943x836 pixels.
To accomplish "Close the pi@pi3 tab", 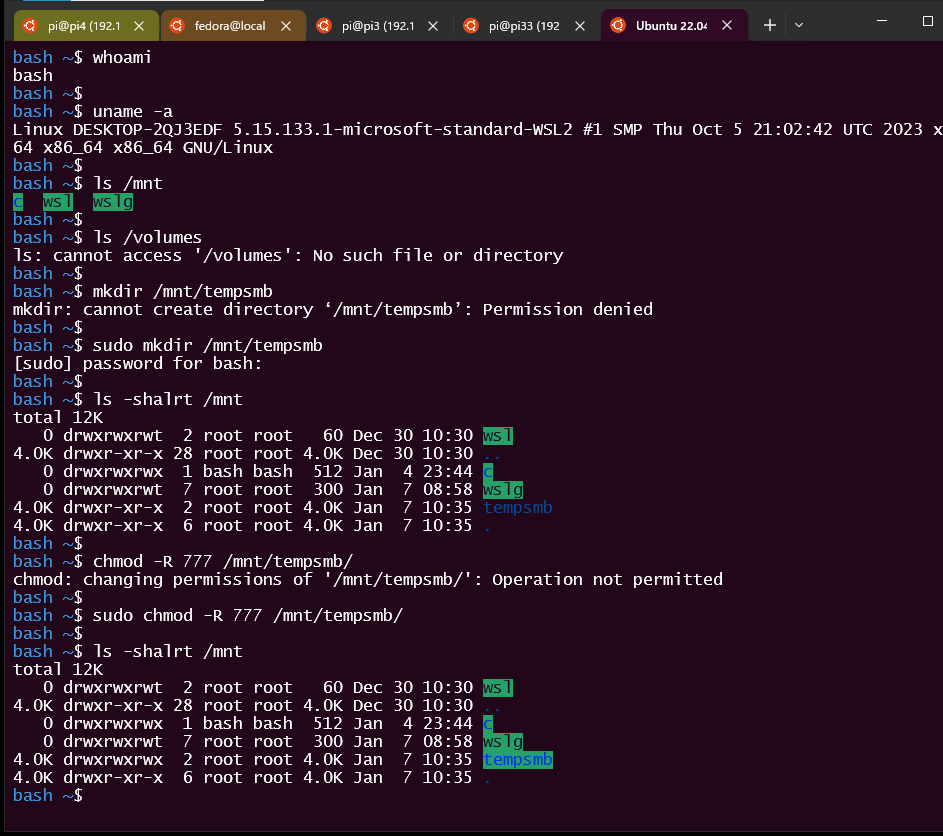I will coord(432,27).
